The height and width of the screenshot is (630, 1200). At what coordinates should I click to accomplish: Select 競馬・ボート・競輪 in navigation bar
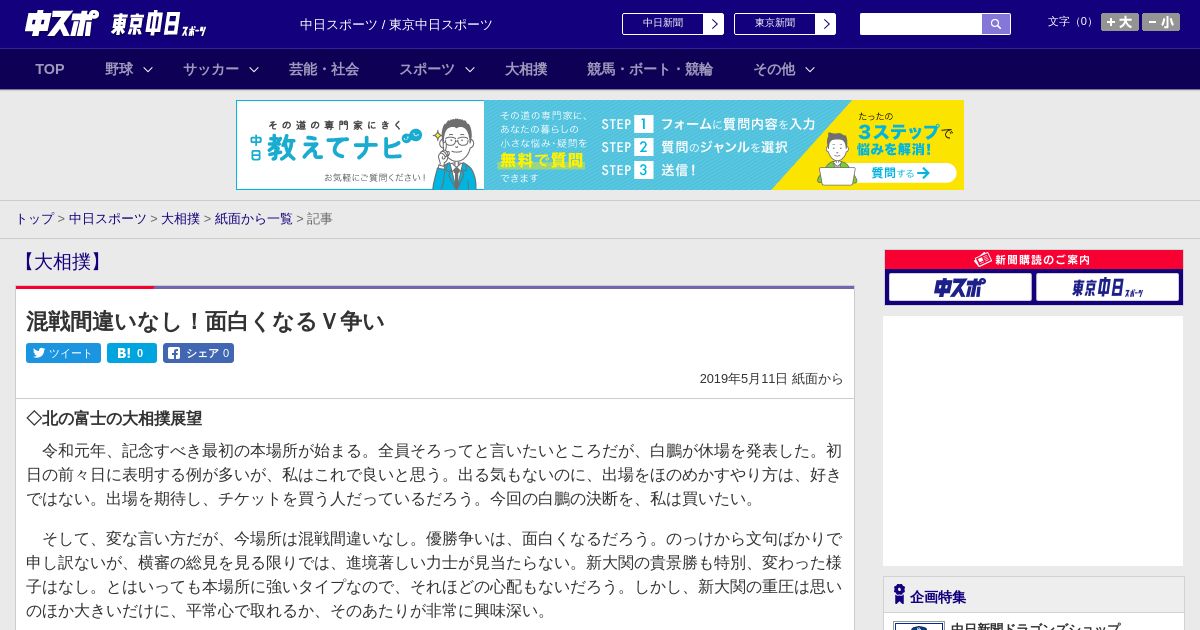click(x=650, y=69)
